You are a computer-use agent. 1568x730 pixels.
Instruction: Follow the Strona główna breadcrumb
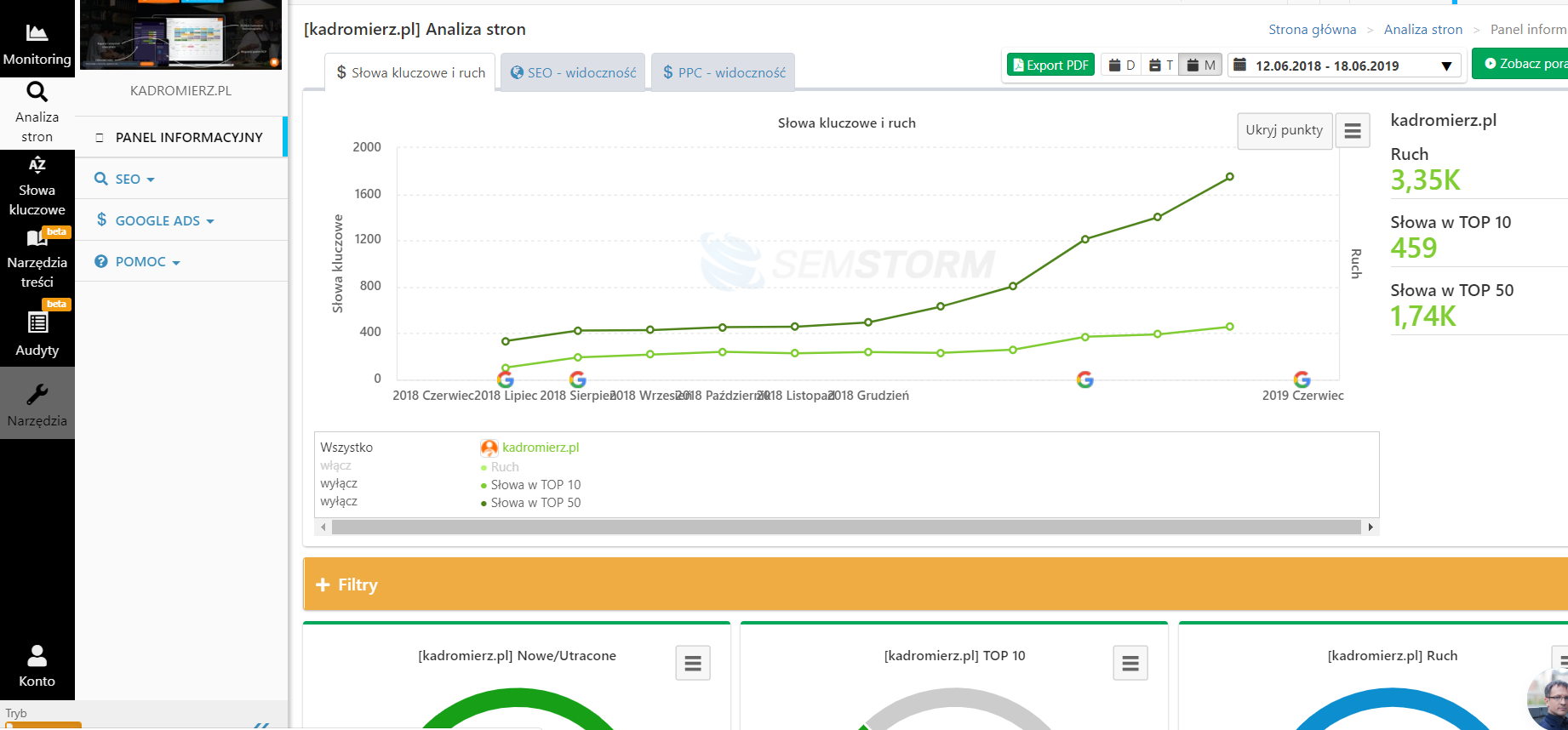coord(1312,29)
